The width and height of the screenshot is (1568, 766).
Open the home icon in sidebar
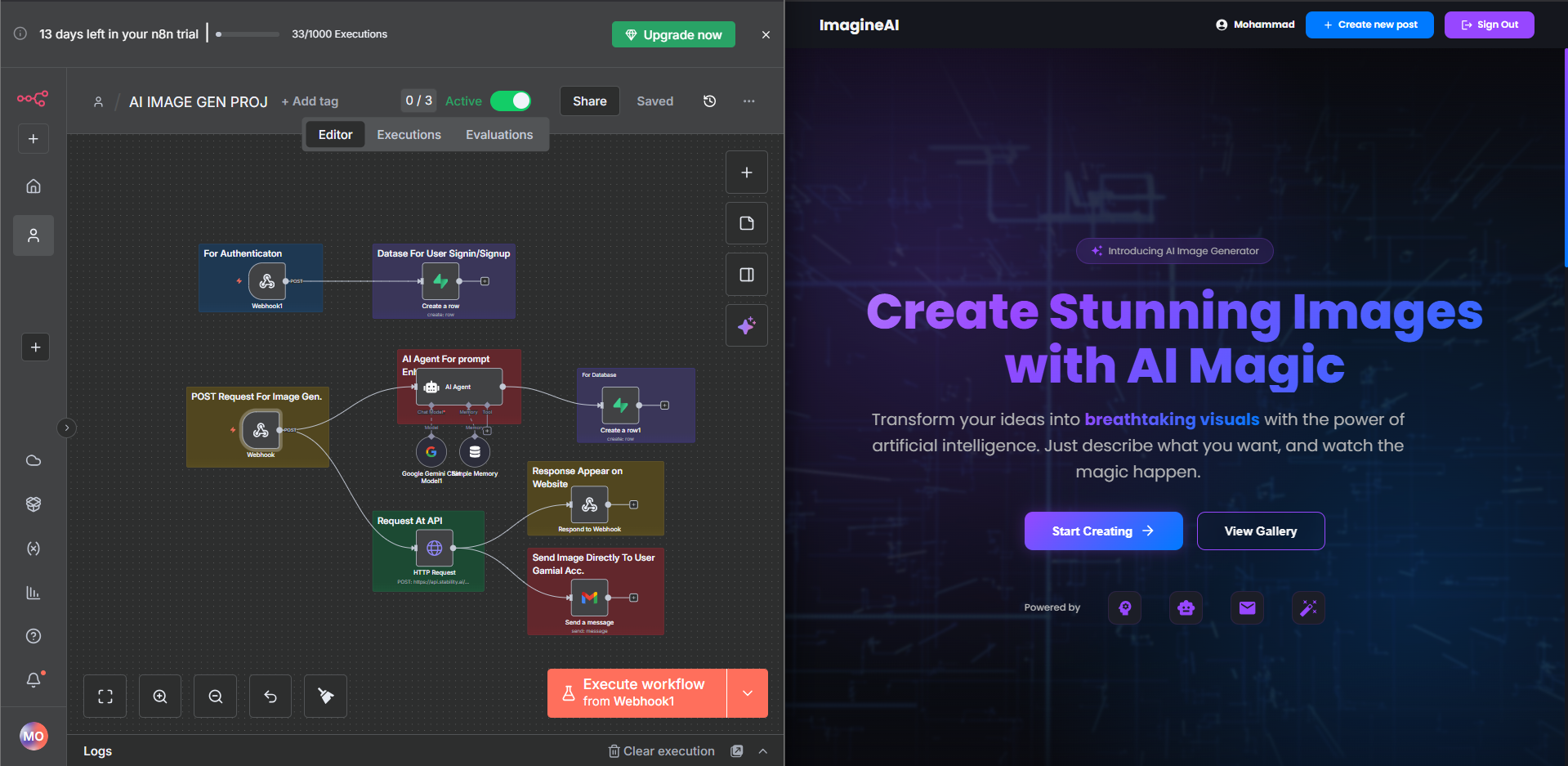[x=34, y=186]
